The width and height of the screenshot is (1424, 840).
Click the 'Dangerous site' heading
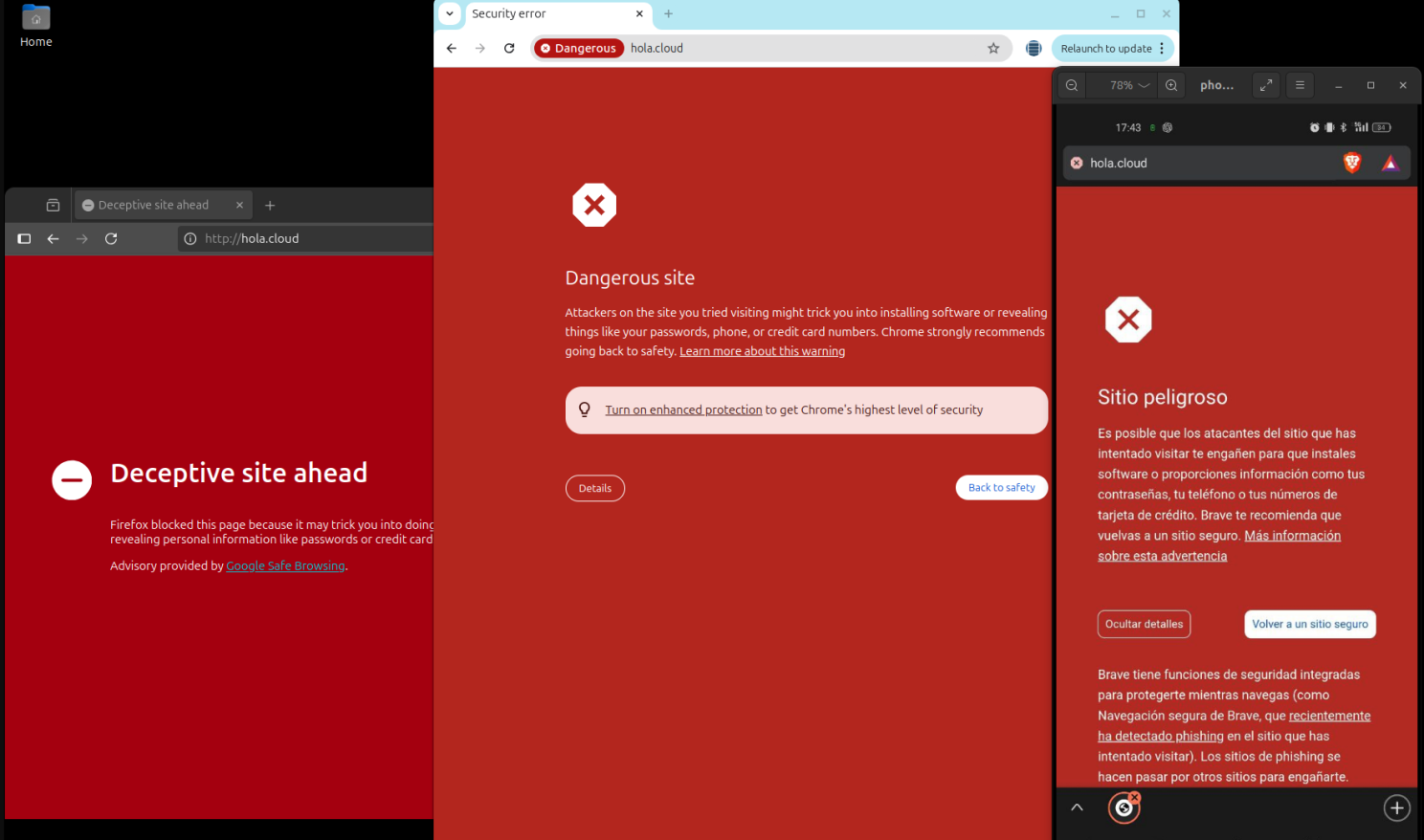[x=630, y=277]
